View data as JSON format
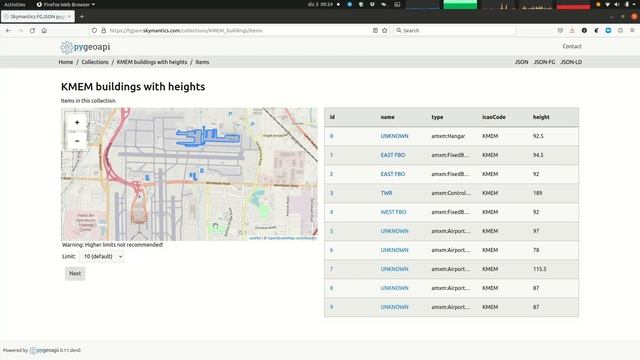Viewport: 640px width, 360px height. pyautogui.click(x=521, y=62)
